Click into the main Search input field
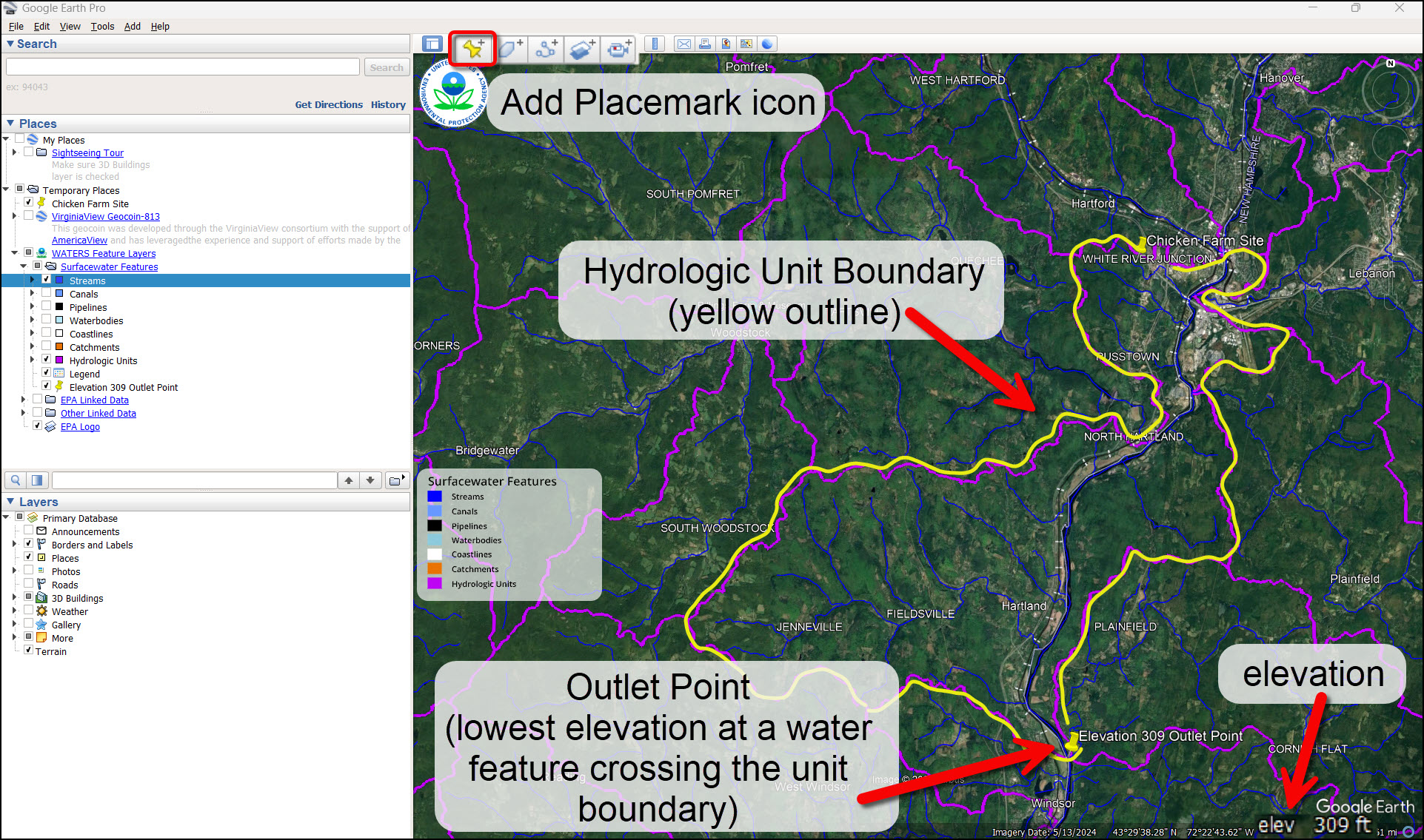Screen dimensions: 1424x840 tap(183, 67)
